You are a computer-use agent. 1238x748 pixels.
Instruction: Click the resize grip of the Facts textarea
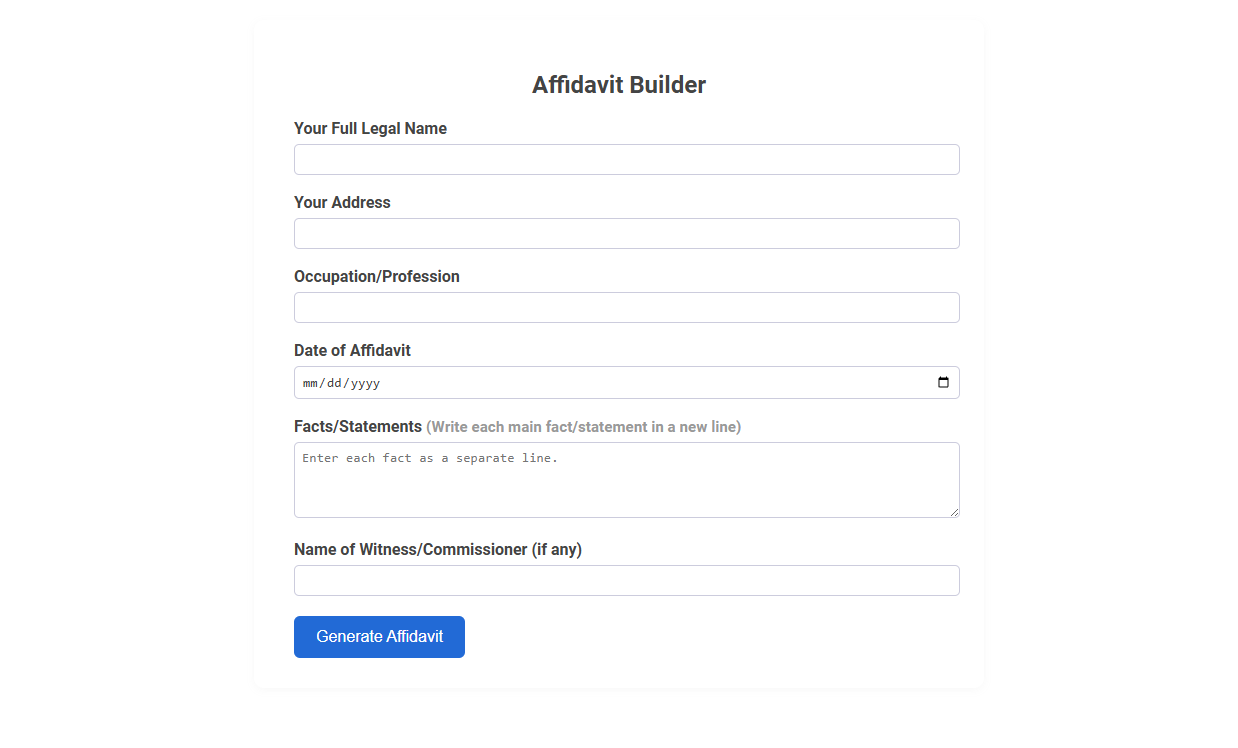point(954,513)
